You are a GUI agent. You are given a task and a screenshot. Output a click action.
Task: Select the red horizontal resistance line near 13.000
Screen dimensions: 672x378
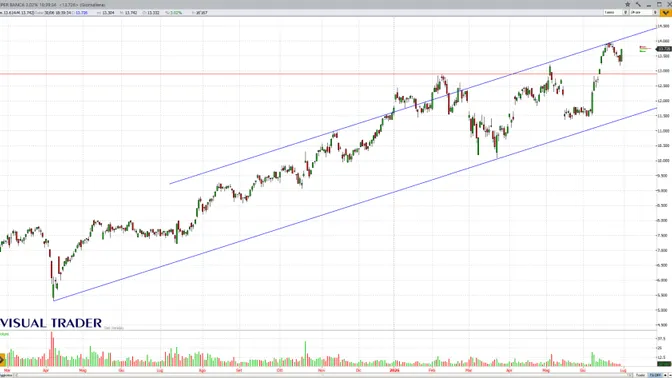click(x=328, y=74)
